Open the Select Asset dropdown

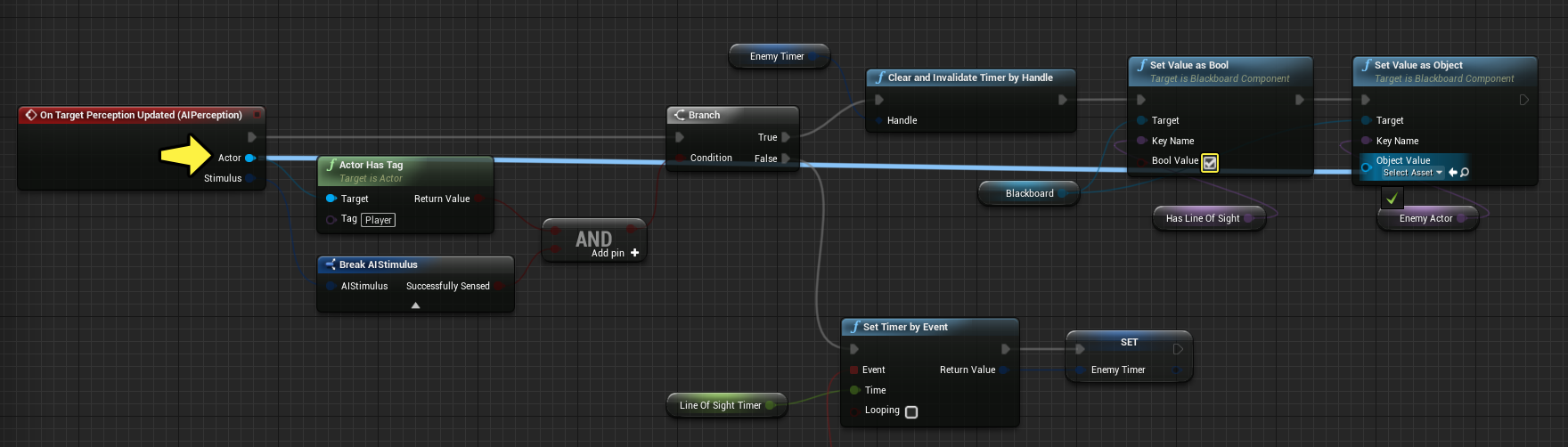tap(1412, 173)
